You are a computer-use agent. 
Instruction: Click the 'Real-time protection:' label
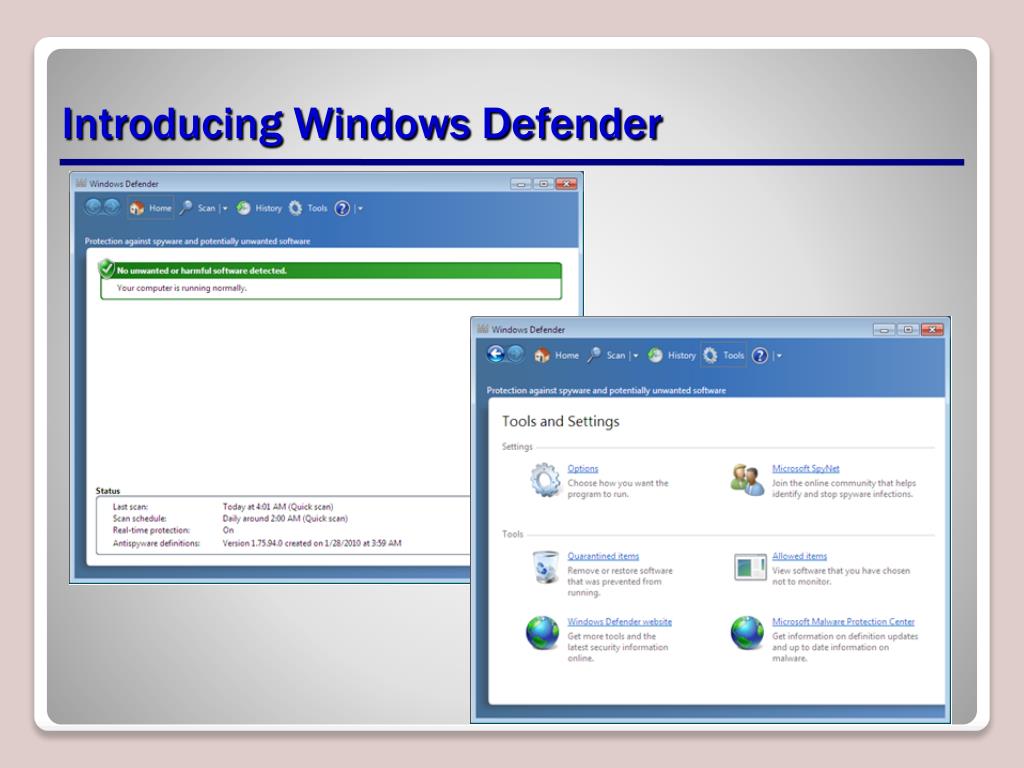coord(151,530)
